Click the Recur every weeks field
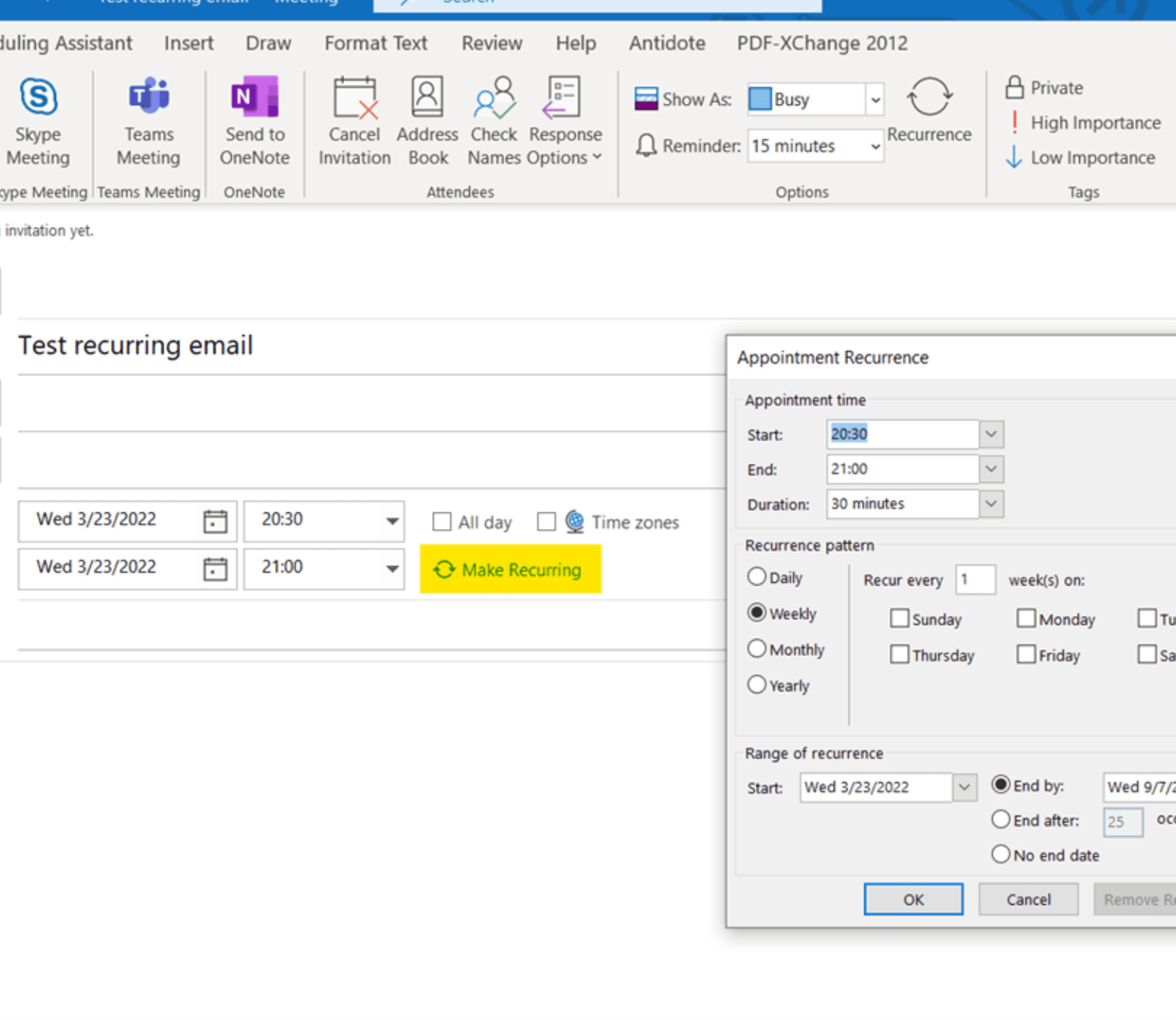 tap(975, 580)
